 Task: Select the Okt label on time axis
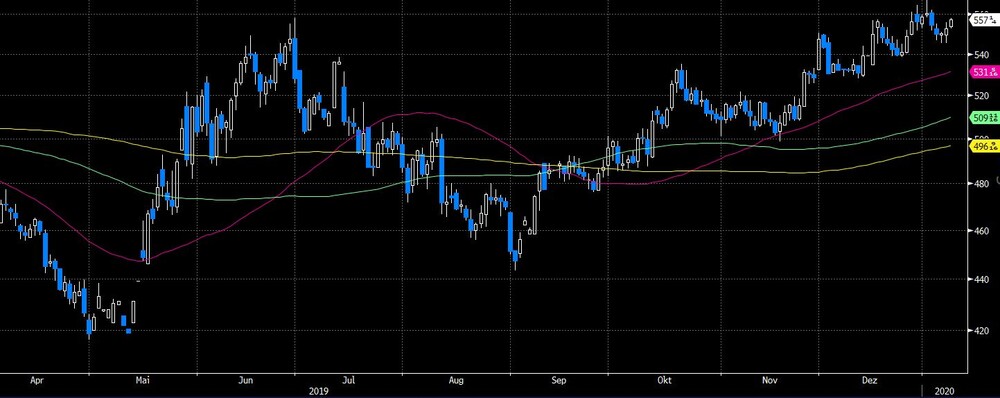pyautogui.click(x=666, y=381)
